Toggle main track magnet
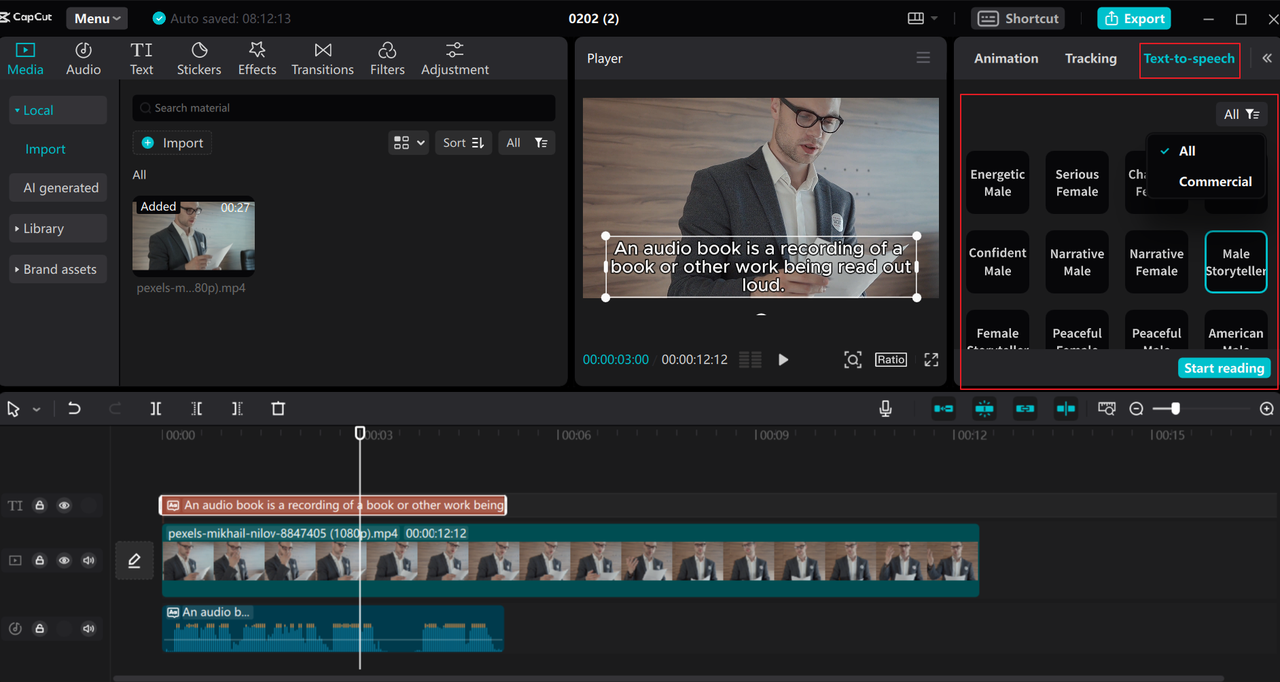 click(943, 408)
